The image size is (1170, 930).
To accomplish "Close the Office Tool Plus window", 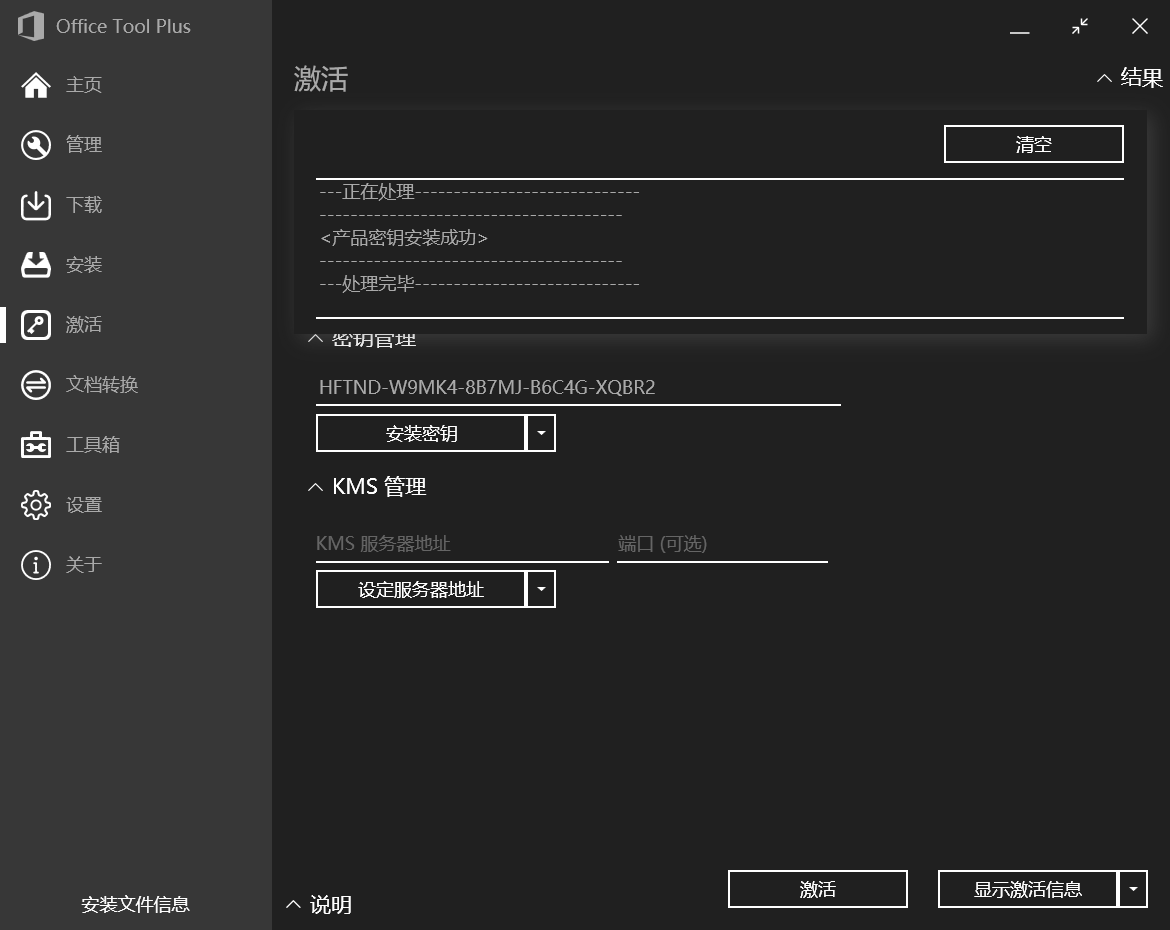I will coord(1139,27).
